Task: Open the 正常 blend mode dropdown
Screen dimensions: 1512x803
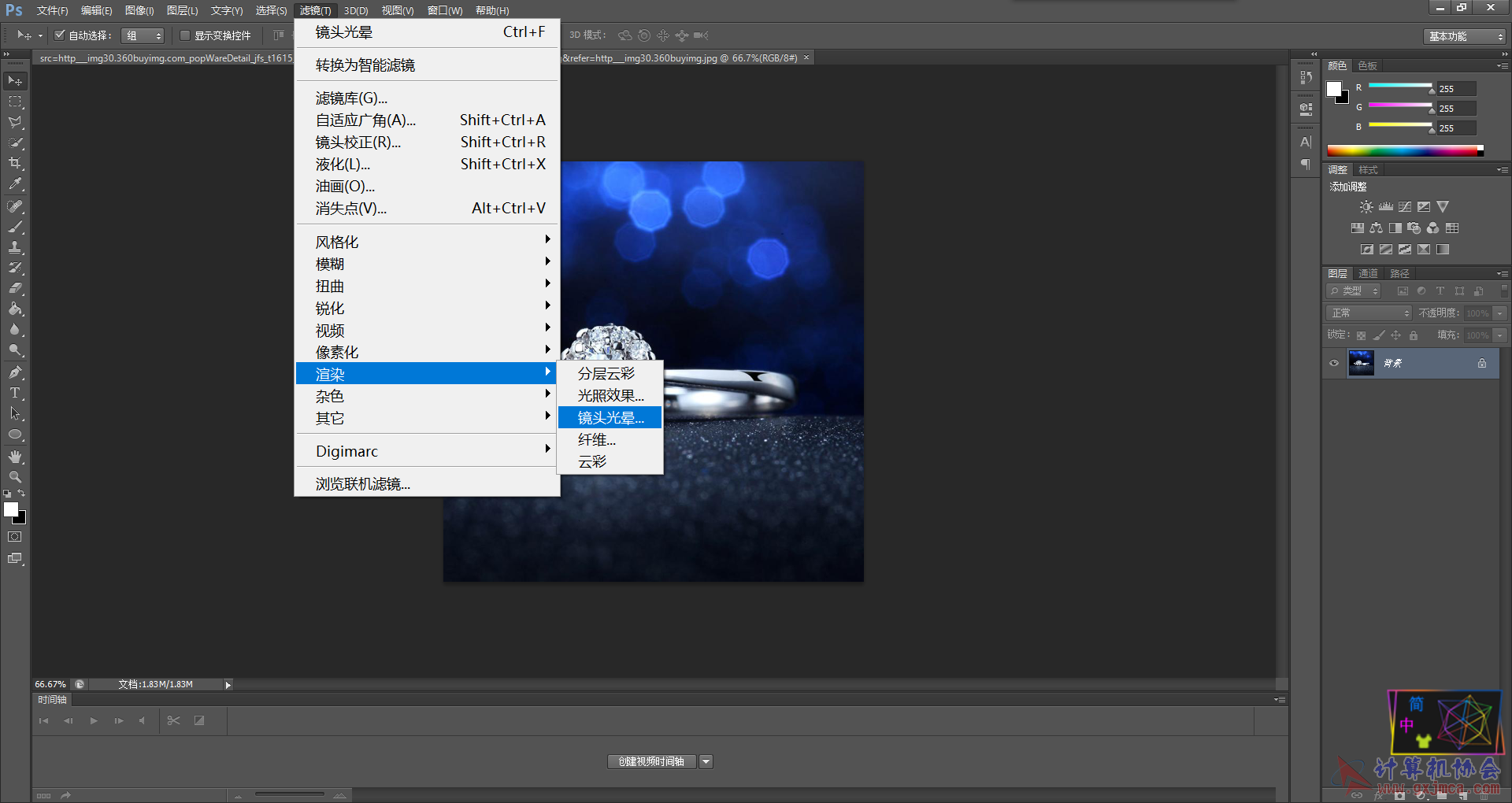Action: tap(1369, 313)
